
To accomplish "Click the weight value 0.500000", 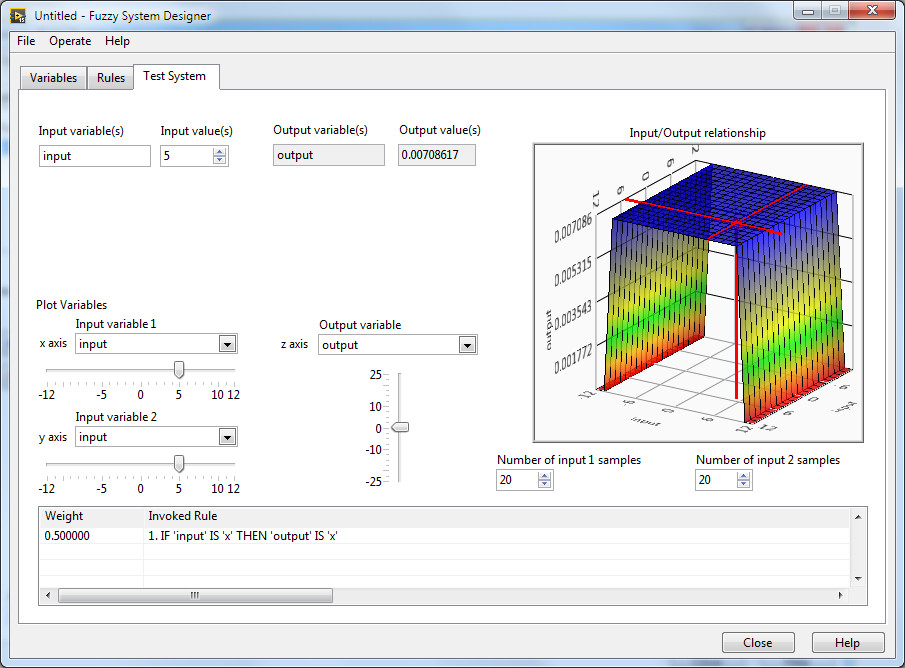I will [67, 536].
